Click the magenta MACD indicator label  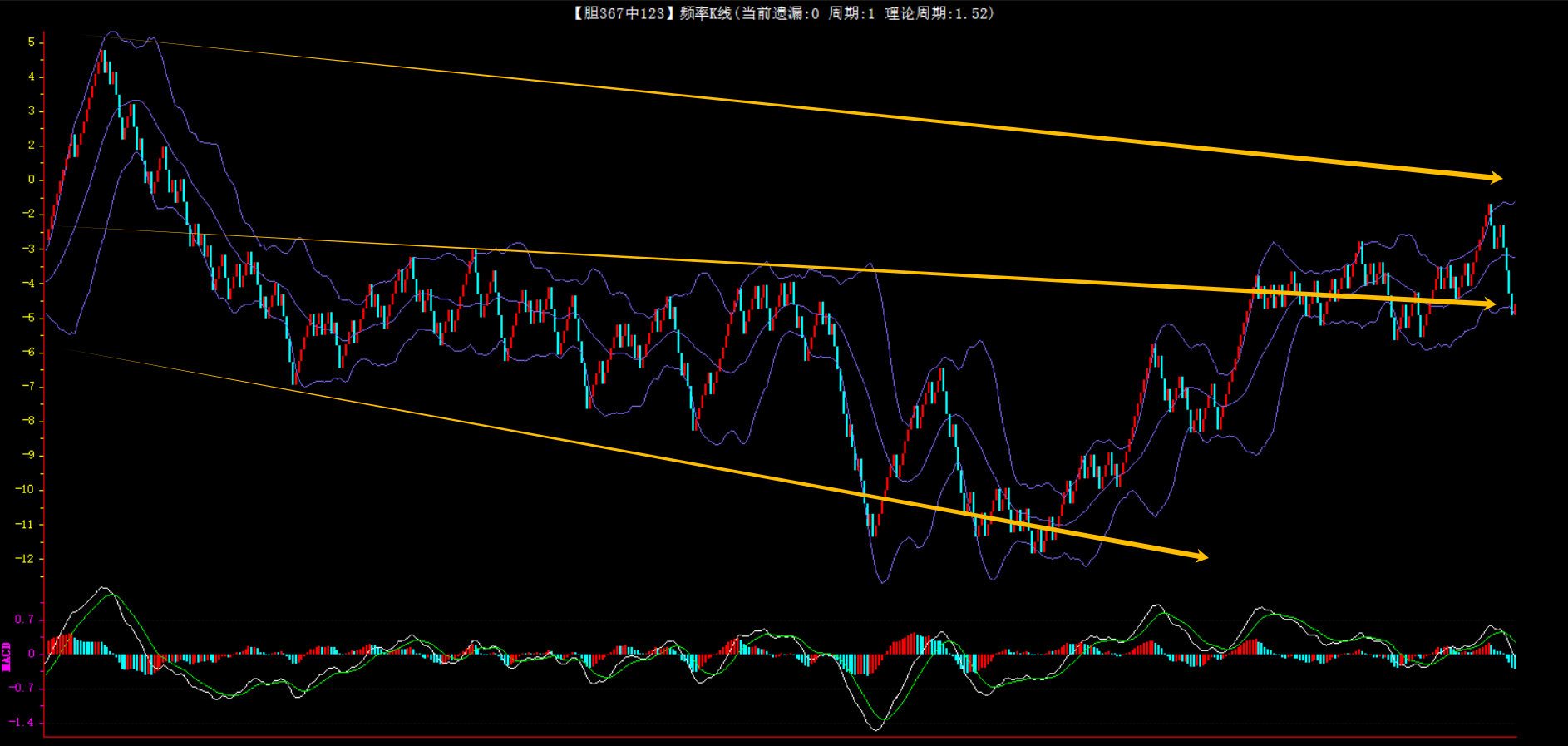[7, 656]
